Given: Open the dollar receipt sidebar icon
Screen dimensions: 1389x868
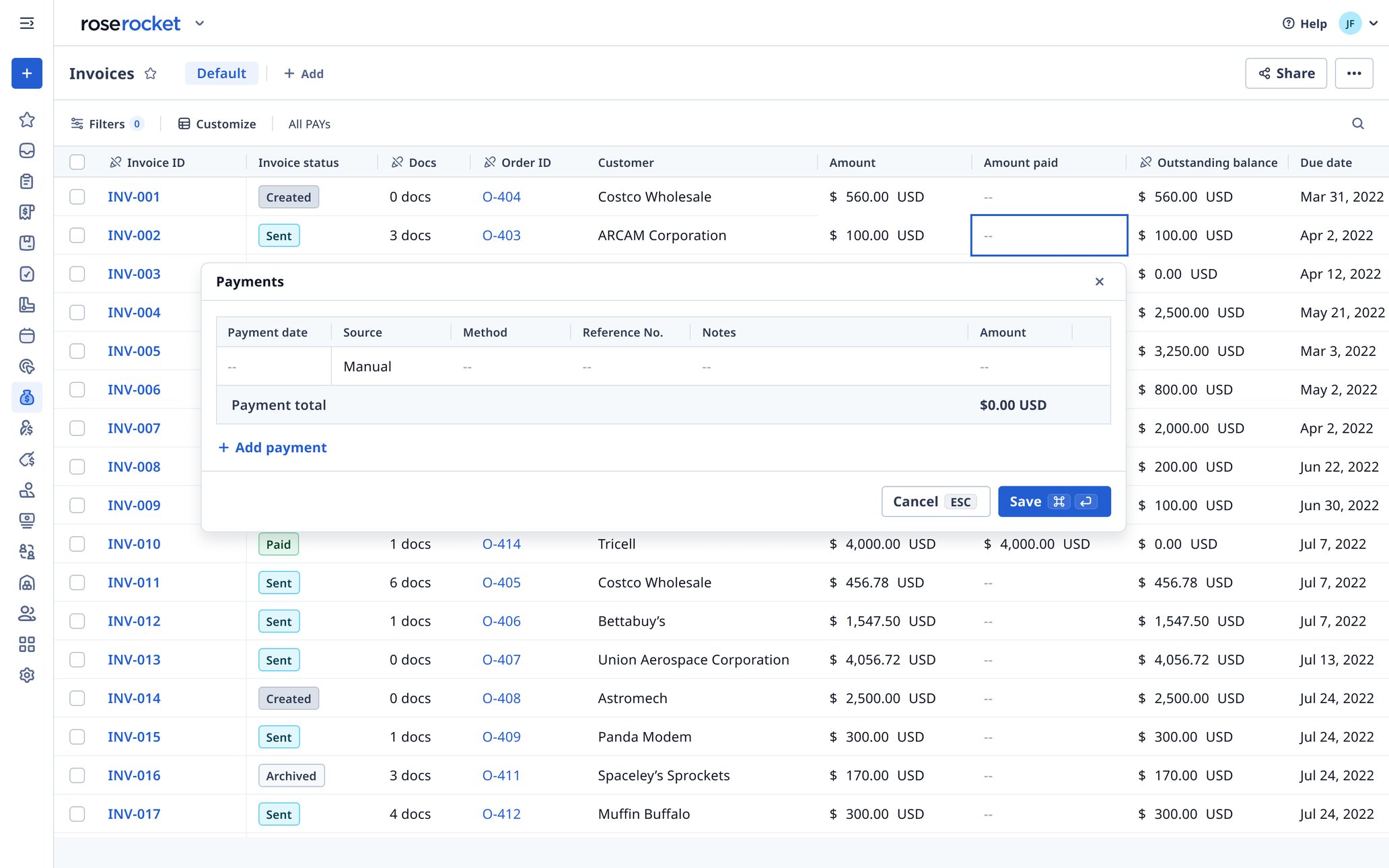Looking at the screenshot, I should click(27, 213).
